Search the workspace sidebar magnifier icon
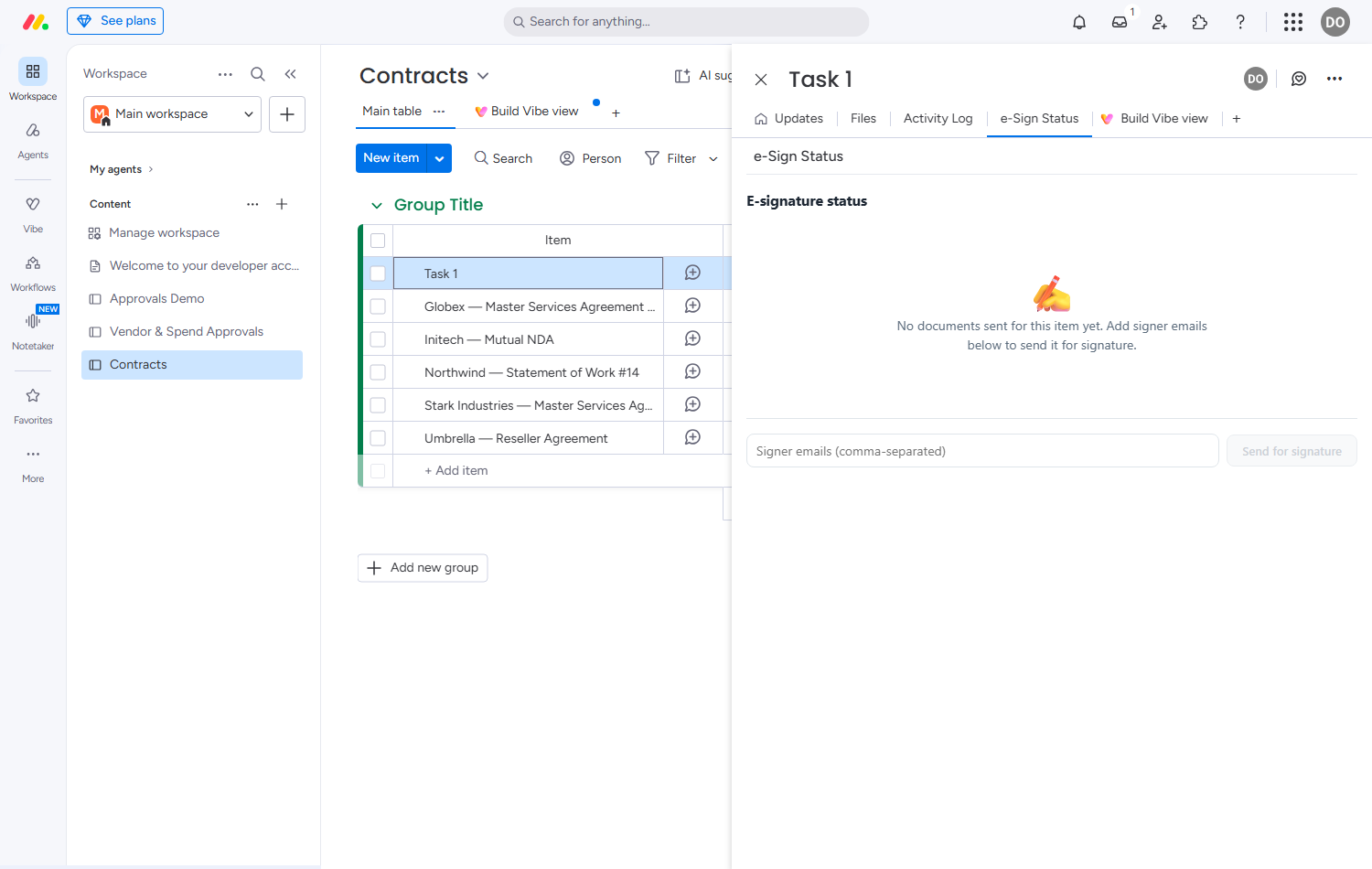Viewport: 1372px width, 869px height. [258, 74]
